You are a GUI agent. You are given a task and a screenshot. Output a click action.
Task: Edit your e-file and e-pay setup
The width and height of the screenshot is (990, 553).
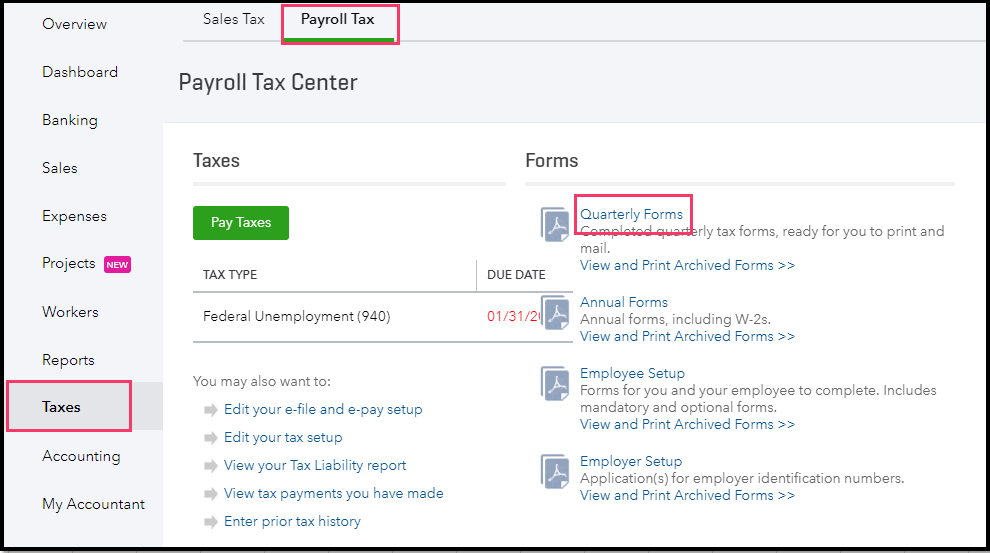(323, 409)
